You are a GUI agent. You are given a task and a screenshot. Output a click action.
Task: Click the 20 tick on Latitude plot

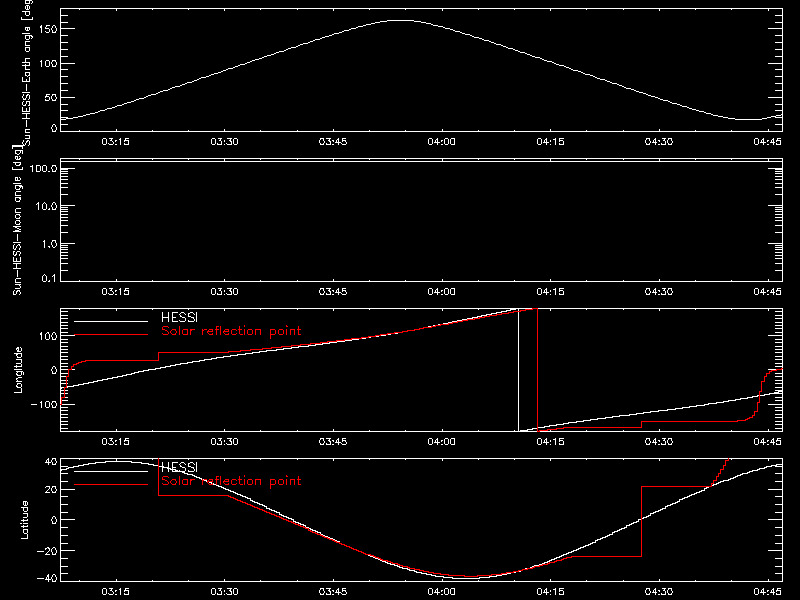51,490
